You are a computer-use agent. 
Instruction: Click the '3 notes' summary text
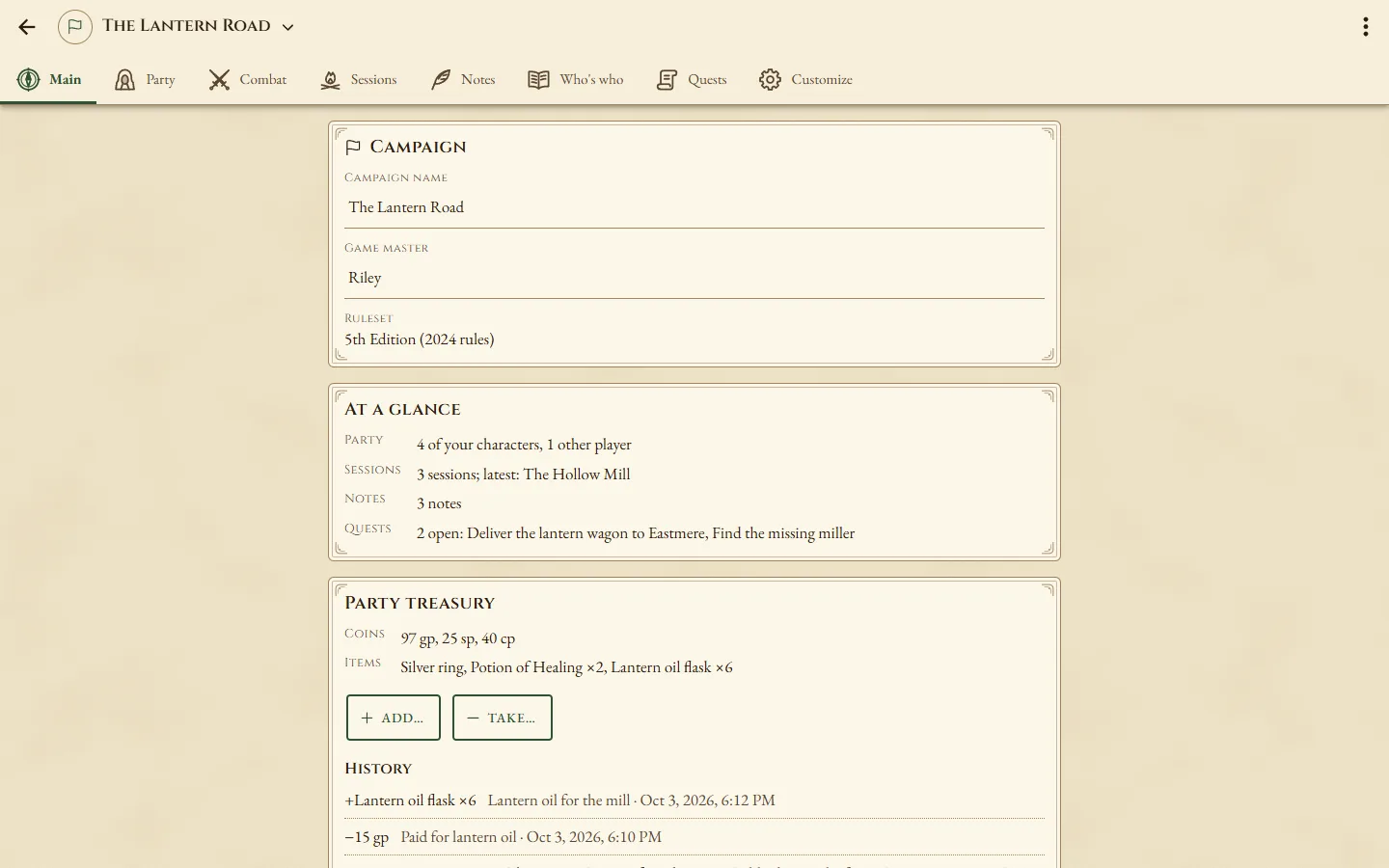point(439,503)
